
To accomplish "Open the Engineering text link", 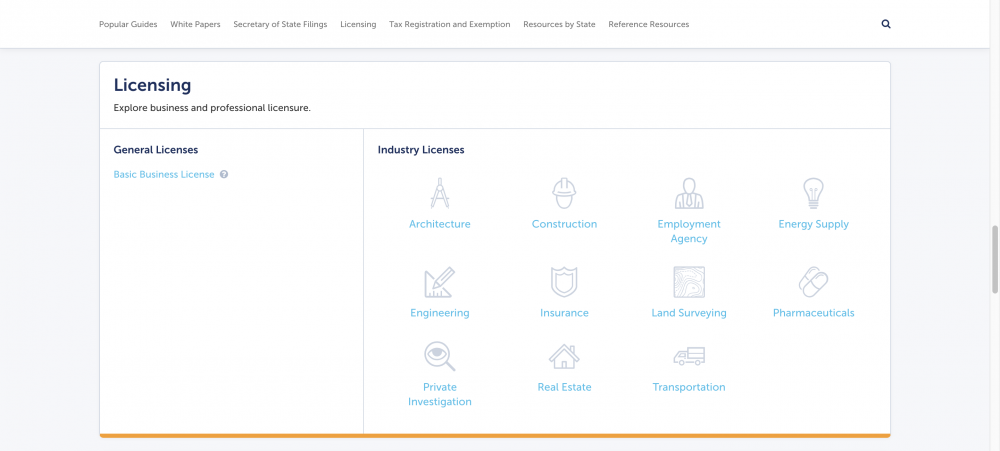I will [439, 313].
